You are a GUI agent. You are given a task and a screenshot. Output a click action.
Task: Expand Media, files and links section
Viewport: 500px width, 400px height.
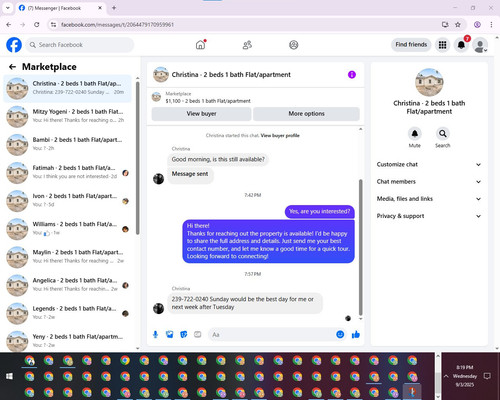pyautogui.click(x=429, y=199)
